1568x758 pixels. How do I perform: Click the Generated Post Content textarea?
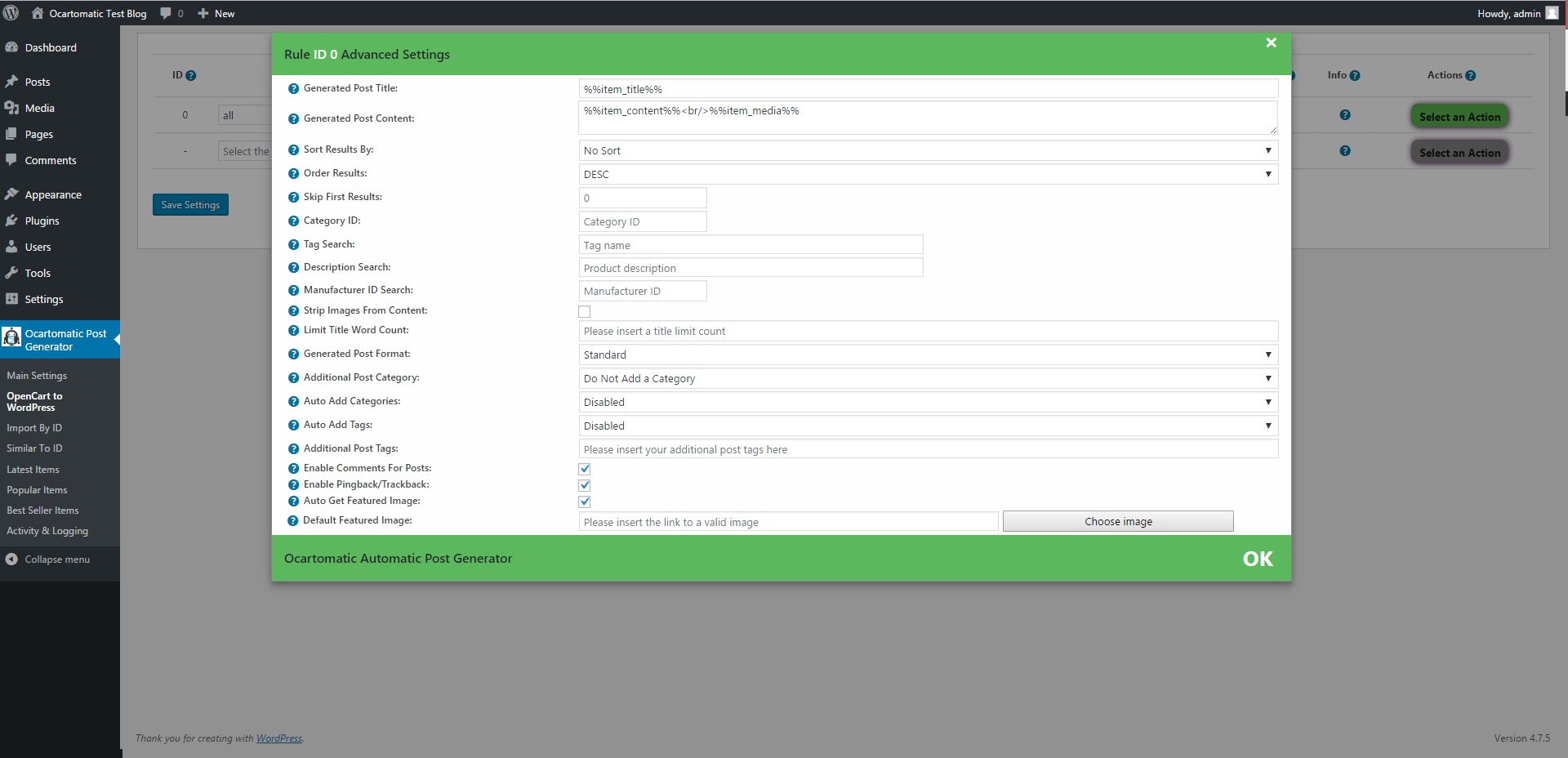coord(929,118)
